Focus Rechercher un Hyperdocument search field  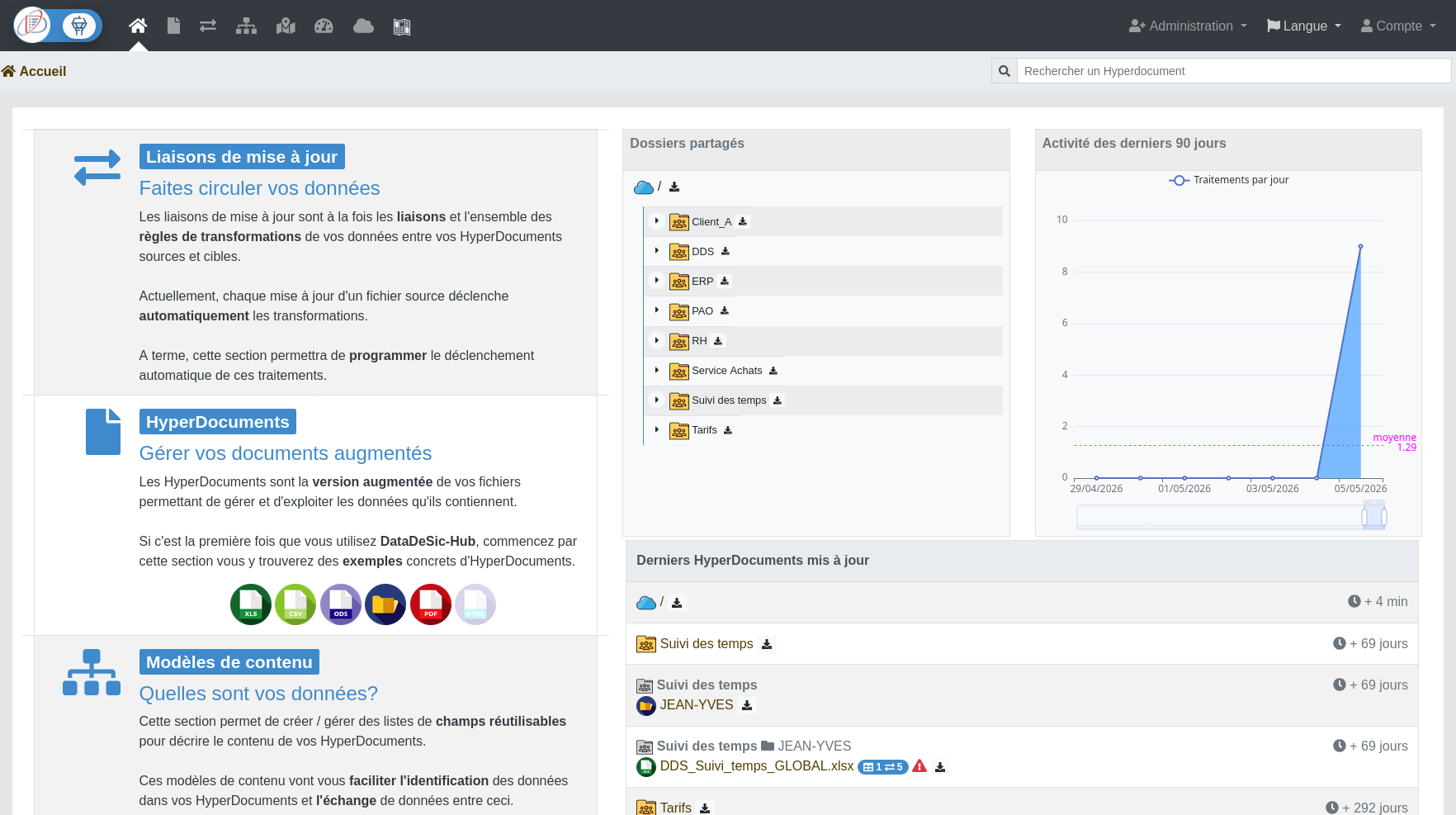pyautogui.click(x=1233, y=71)
